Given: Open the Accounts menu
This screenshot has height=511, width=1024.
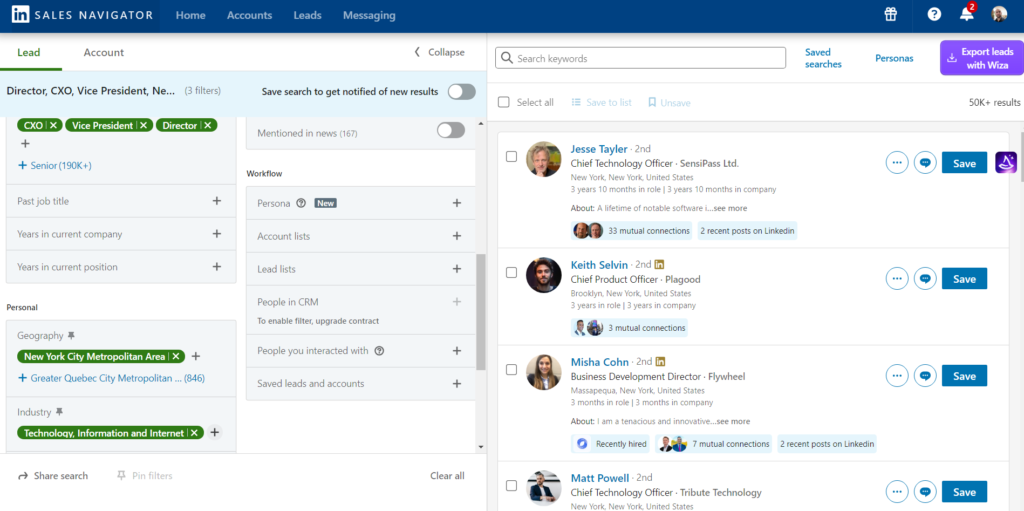Looking at the screenshot, I should click(249, 15).
